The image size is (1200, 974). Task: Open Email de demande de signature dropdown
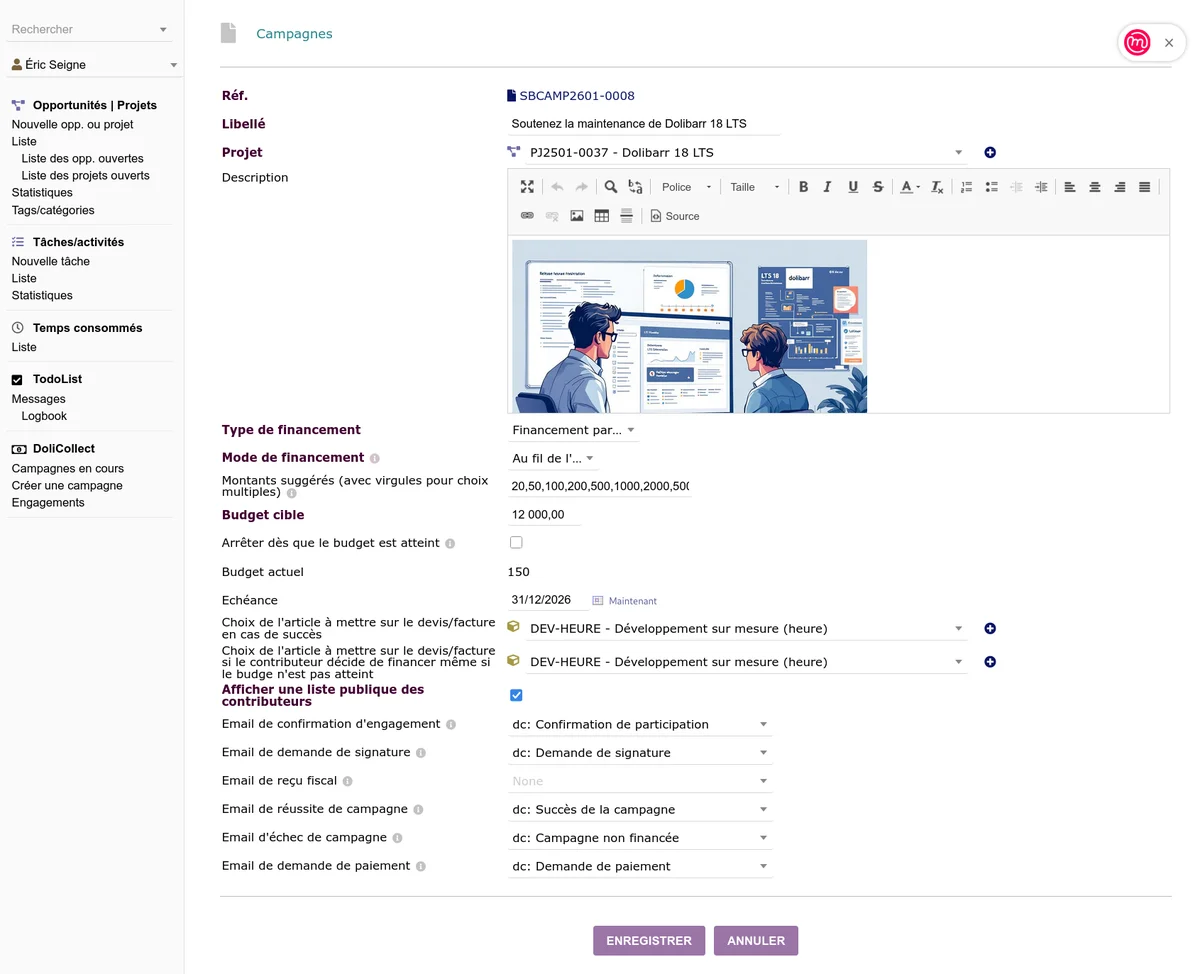(640, 753)
